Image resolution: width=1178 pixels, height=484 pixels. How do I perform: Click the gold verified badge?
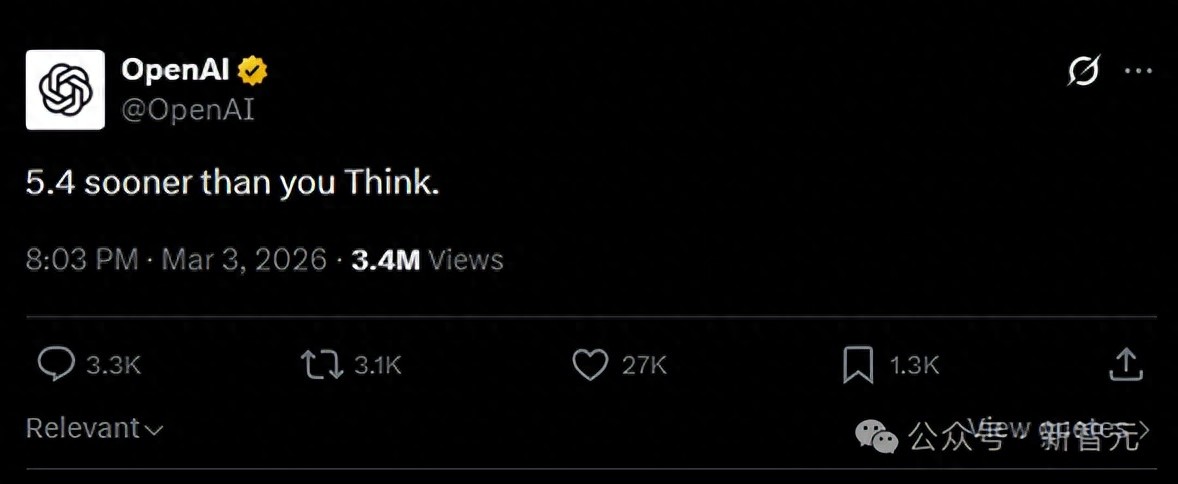[253, 71]
